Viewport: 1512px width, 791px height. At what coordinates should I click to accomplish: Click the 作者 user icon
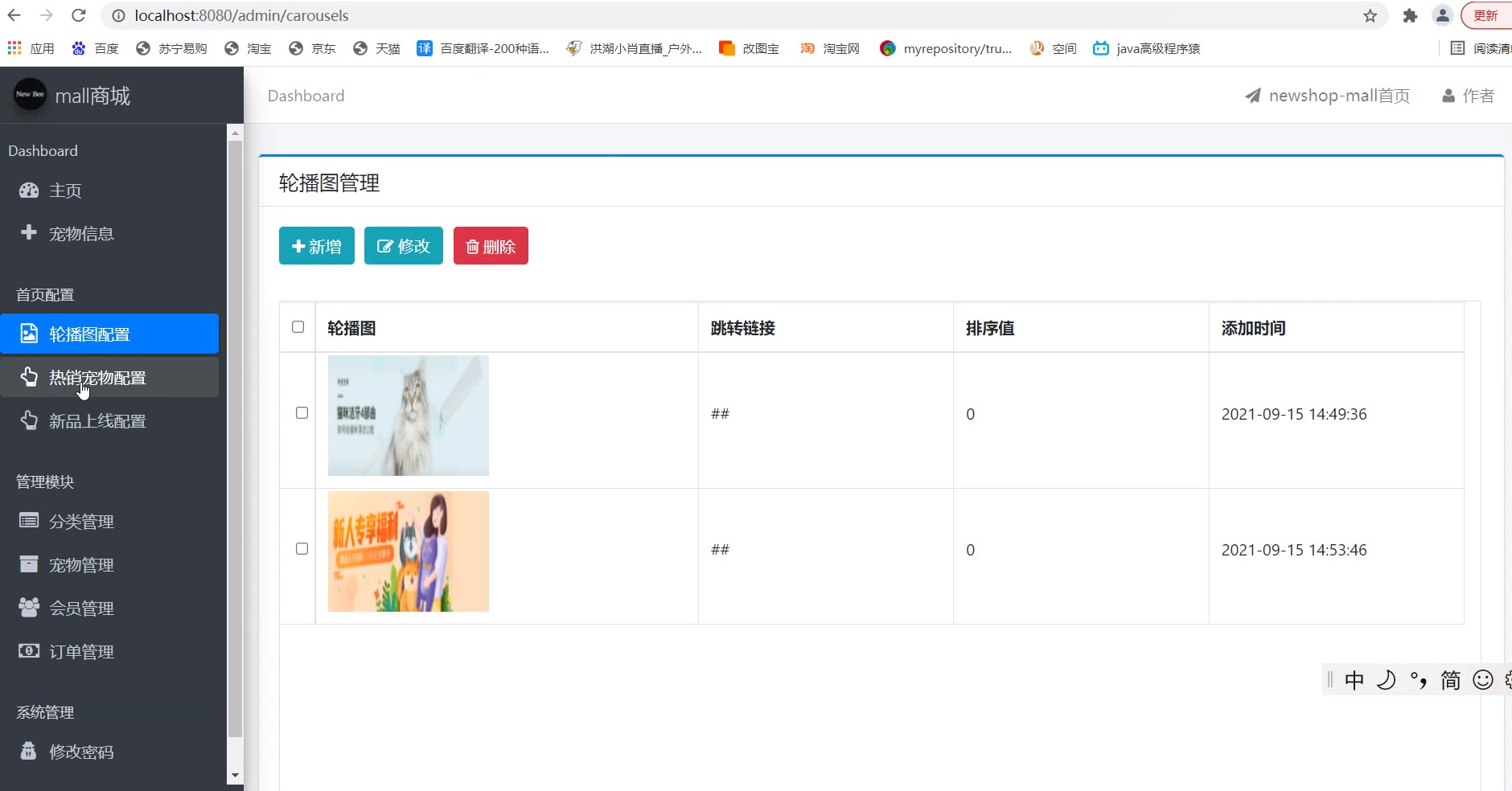click(1448, 96)
